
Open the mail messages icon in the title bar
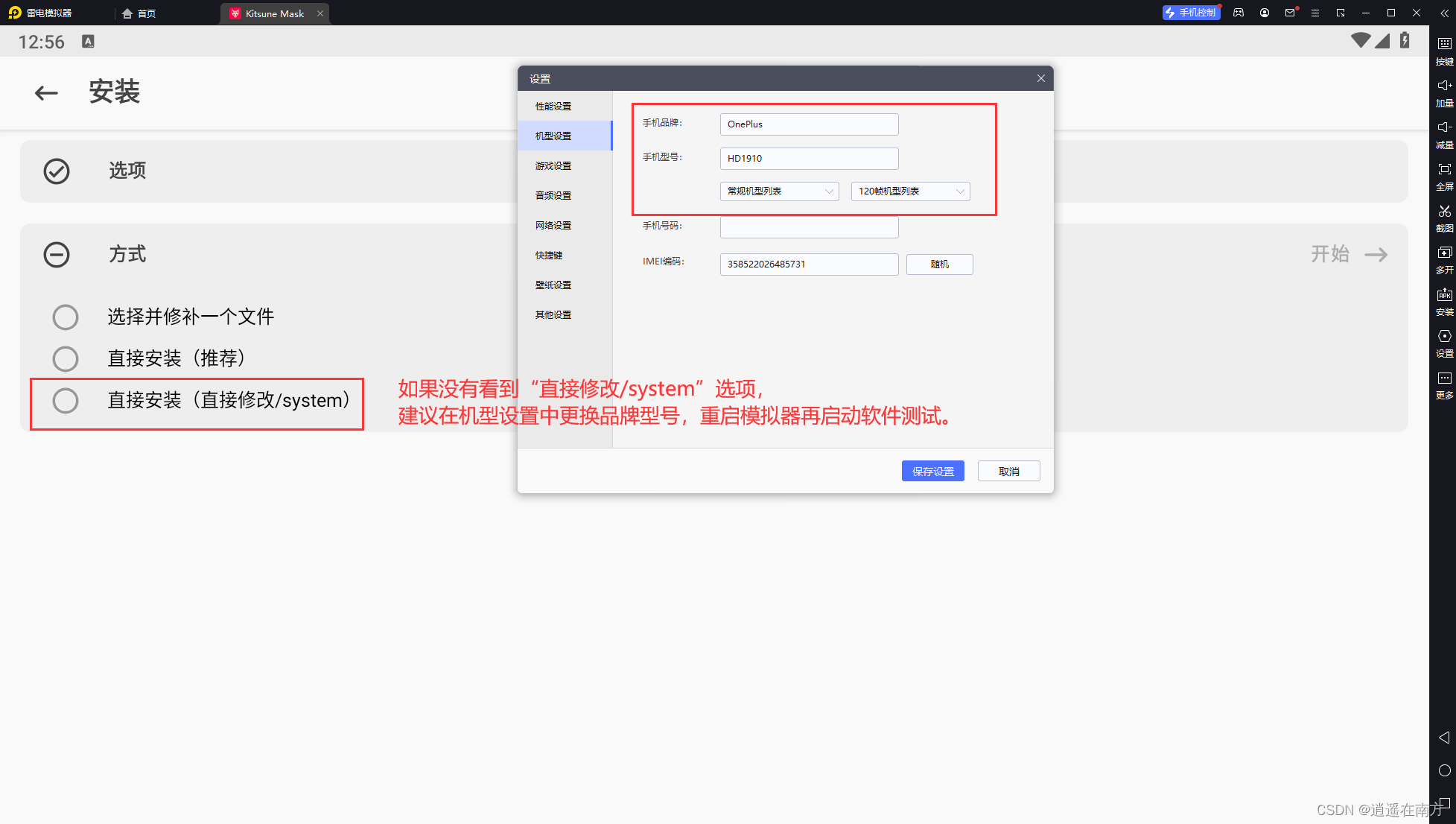(x=1290, y=13)
